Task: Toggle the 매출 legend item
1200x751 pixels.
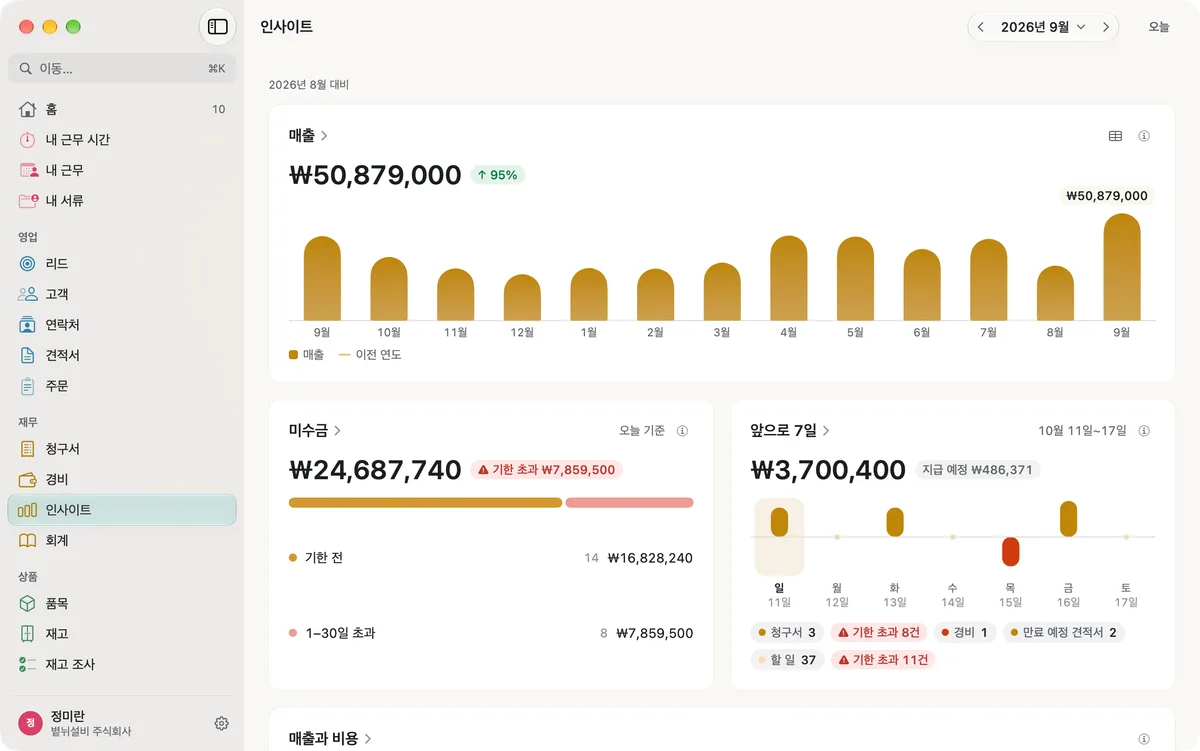Action: (306, 354)
